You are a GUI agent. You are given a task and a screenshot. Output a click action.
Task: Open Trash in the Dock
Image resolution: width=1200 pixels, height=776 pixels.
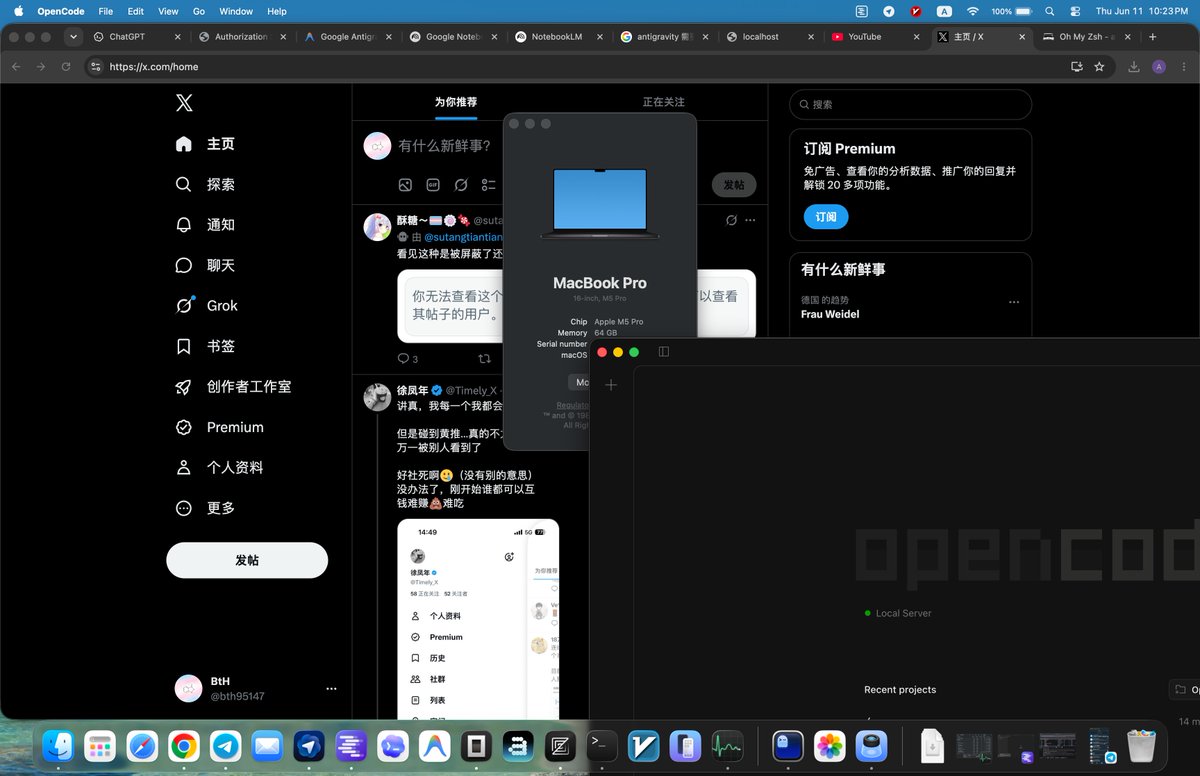(x=1141, y=746)
